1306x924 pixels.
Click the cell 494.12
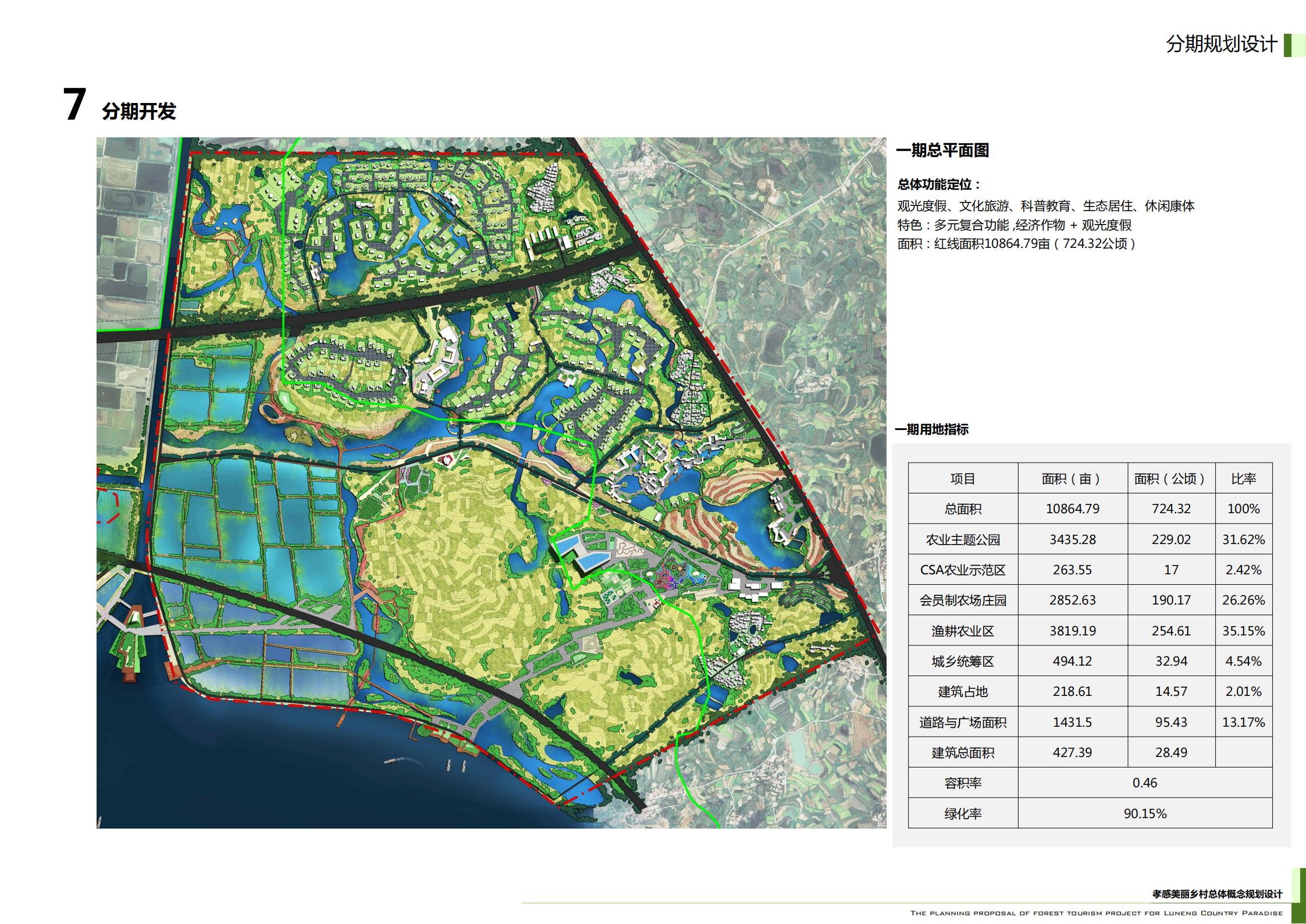click(x=1072, y=662)
